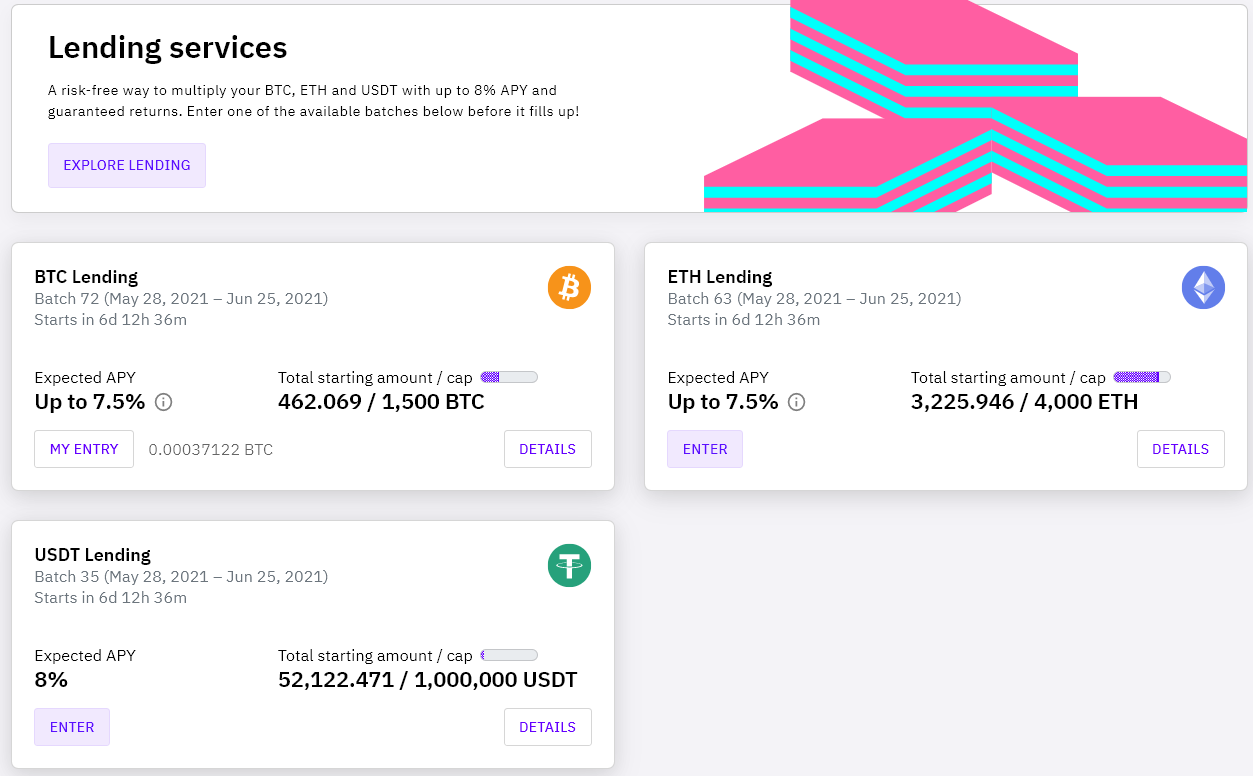View Details of the USDT Lending batch
The width and height of the screenshot is (1253, 776).
[x=547, y=727]
